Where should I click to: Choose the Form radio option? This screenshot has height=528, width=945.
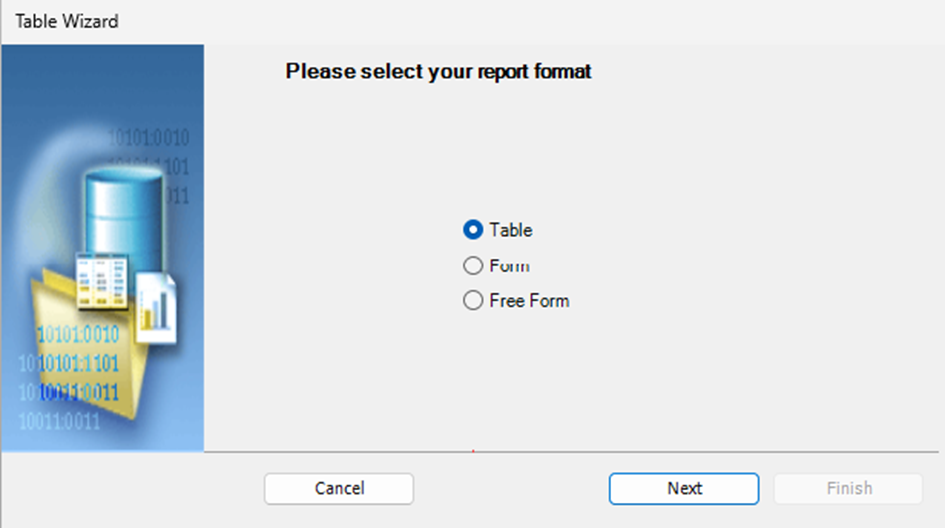click(x=473, y=265)
